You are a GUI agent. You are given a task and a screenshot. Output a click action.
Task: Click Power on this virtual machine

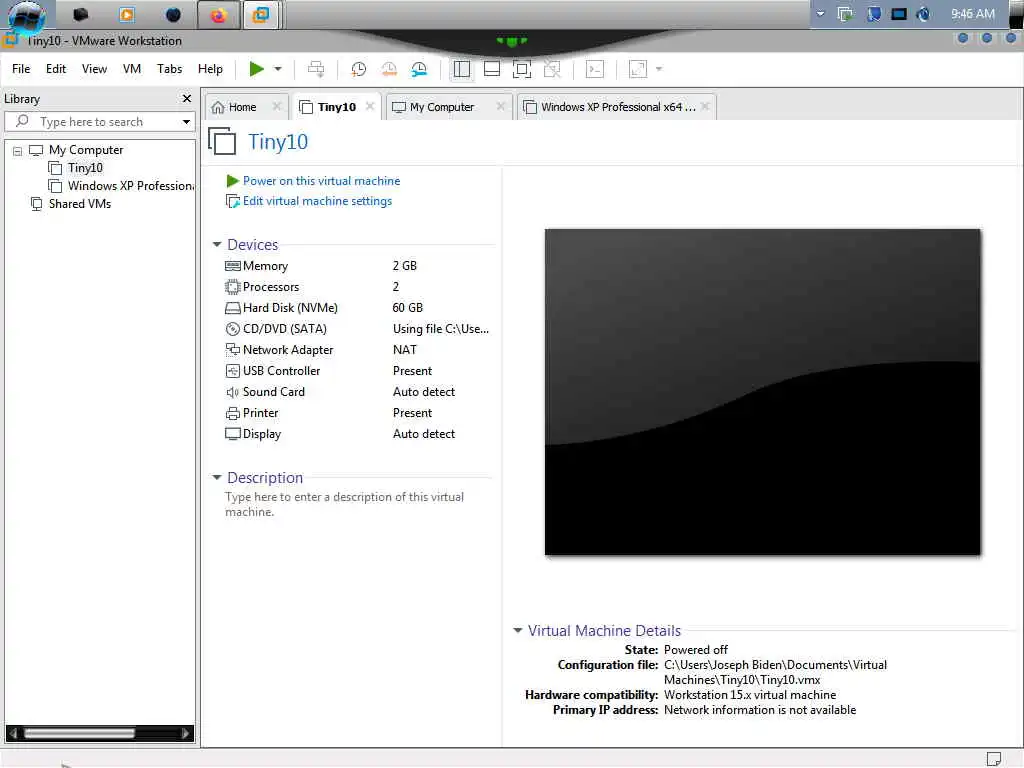click(x=321, y=181)
